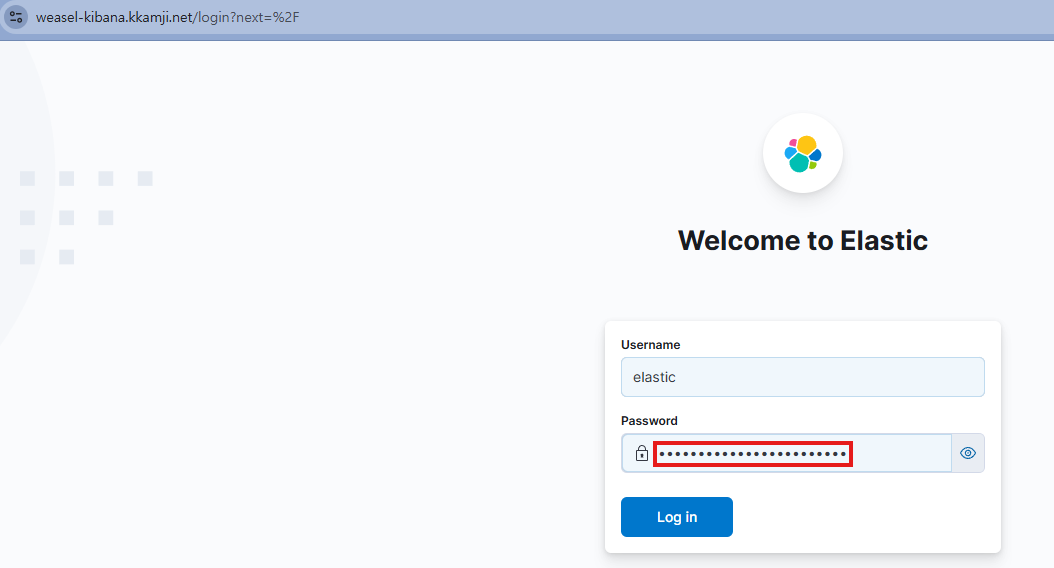Click the Welcome to Elastic heading
The width and height of the screenshot is (1054, 568).
pyautogui.click(x=803, y=241)
